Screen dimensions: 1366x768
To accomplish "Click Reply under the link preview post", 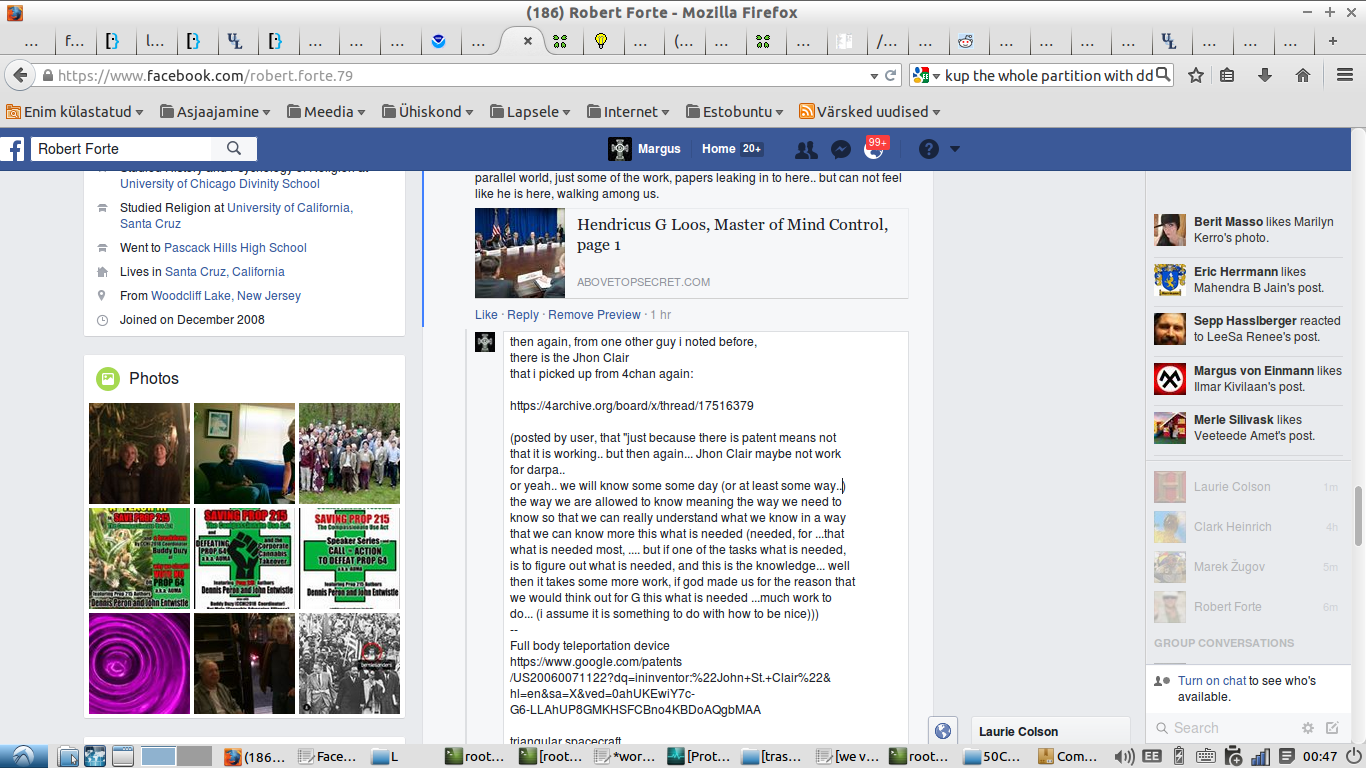I will point(523,315).
